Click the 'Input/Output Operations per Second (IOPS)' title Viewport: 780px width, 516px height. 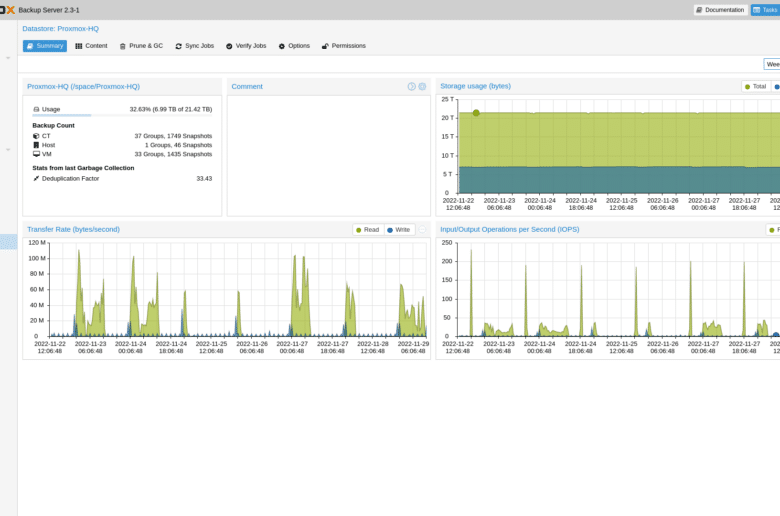[509, 229]
